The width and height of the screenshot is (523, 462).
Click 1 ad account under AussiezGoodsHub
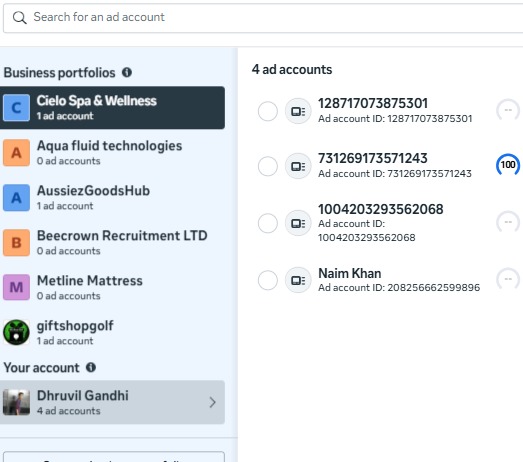coord(65,206)
